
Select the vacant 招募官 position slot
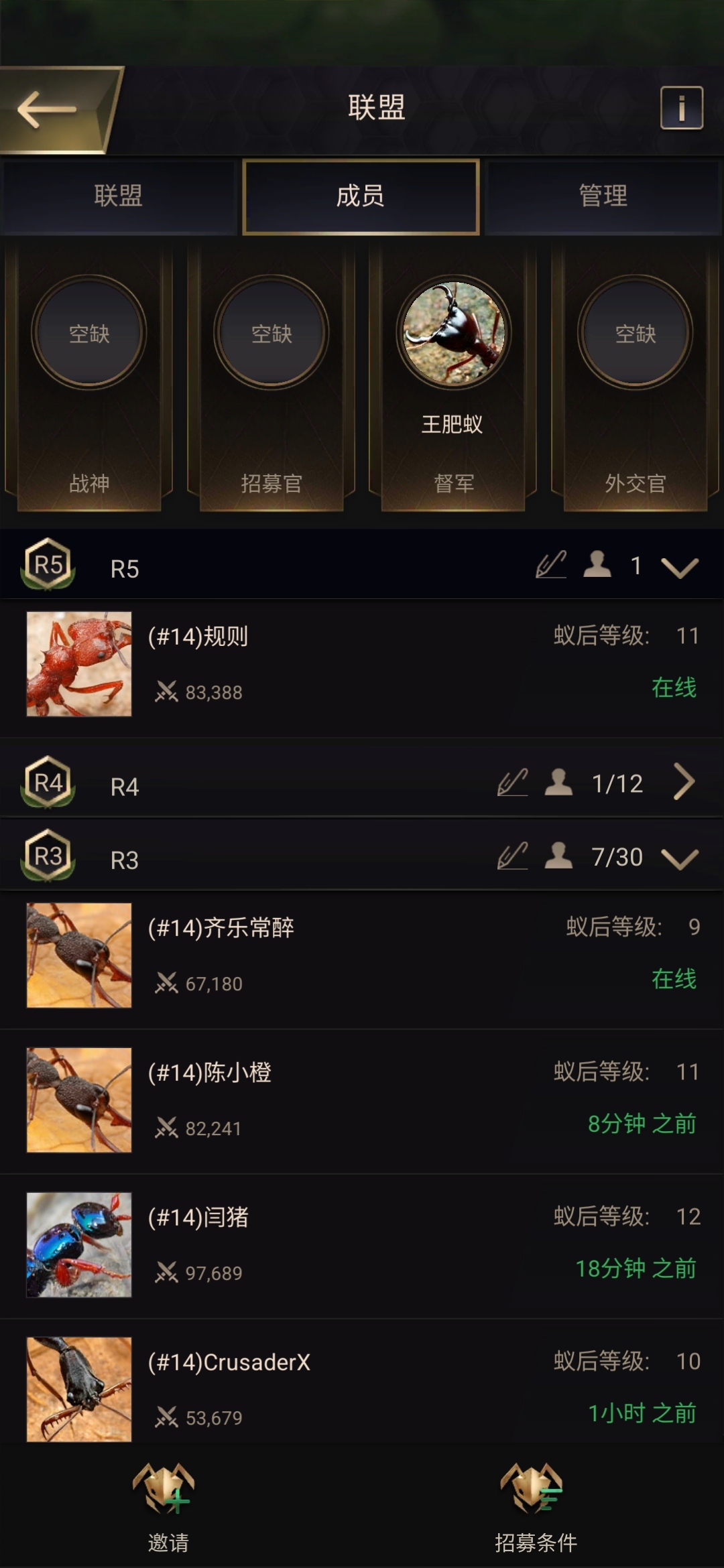click(x=271, y=333)
